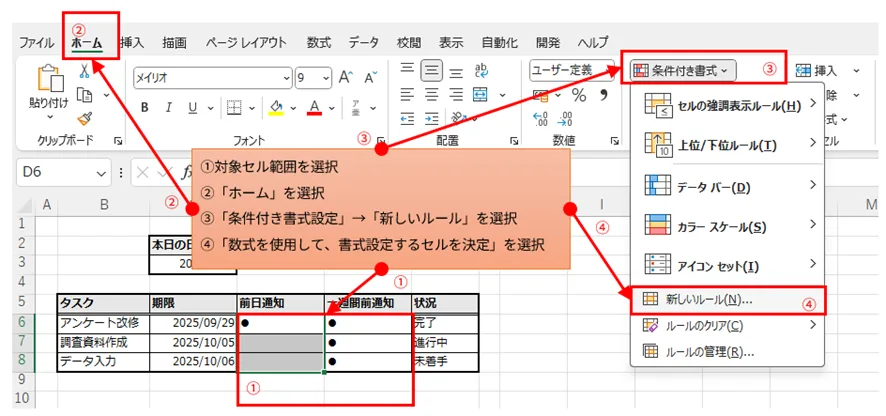Image resolution: width=886 pixels, height=416 pixels.
Task: Click the accounting number format icon
Action: click(x=541, y=95)
